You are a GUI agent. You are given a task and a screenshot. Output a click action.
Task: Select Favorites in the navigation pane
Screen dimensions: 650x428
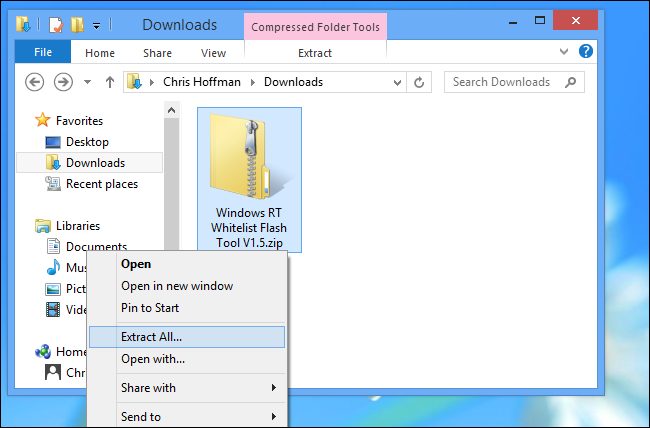[79, 121]
